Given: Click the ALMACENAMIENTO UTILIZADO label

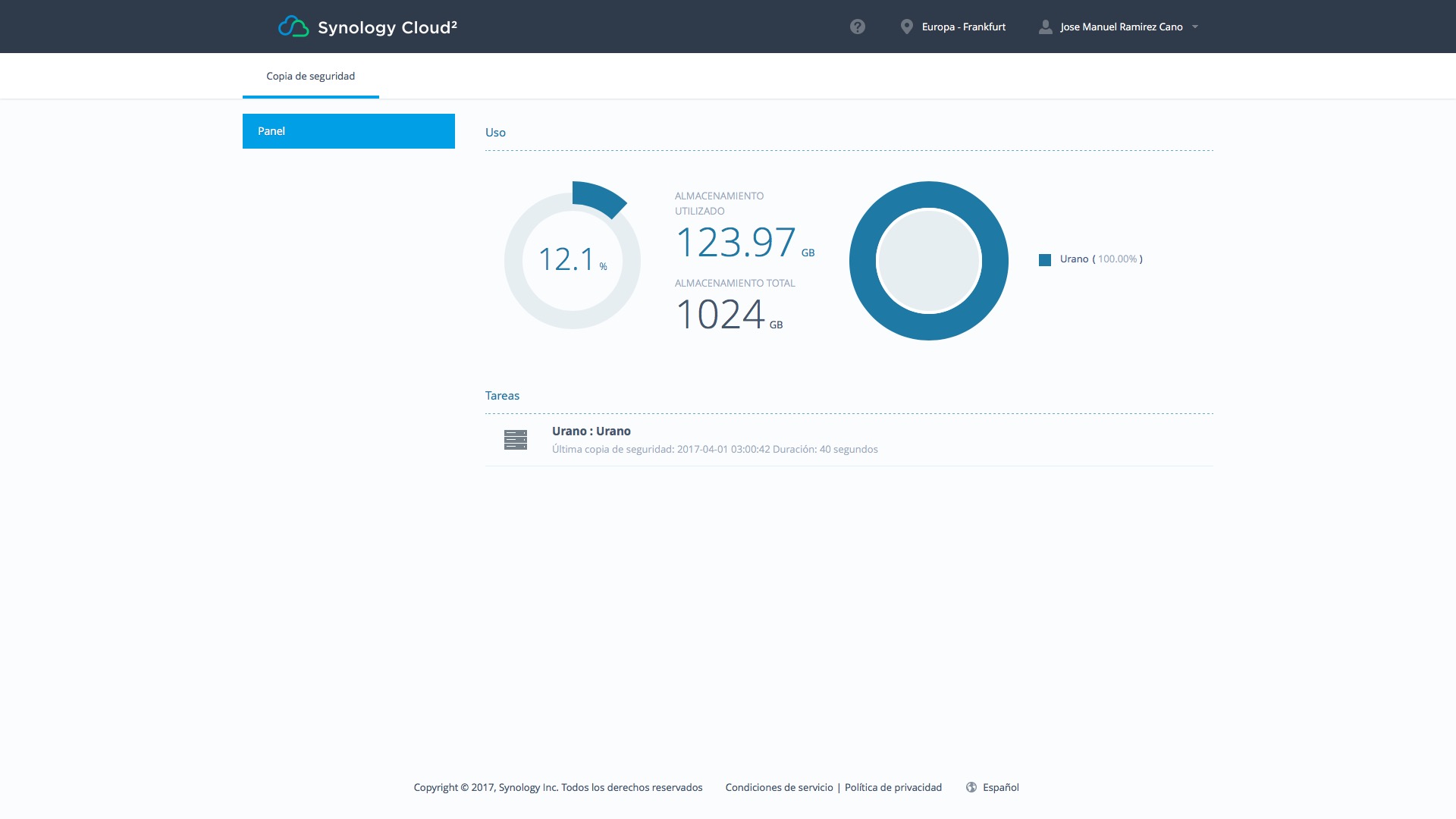Looking at the screenshot, I should (719, 203).
